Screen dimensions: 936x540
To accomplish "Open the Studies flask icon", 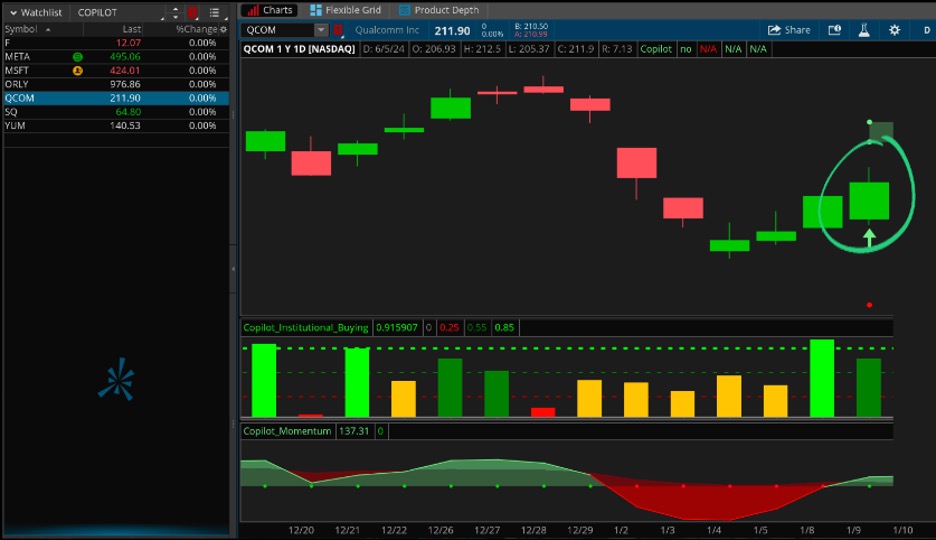I will coord(863,30).
